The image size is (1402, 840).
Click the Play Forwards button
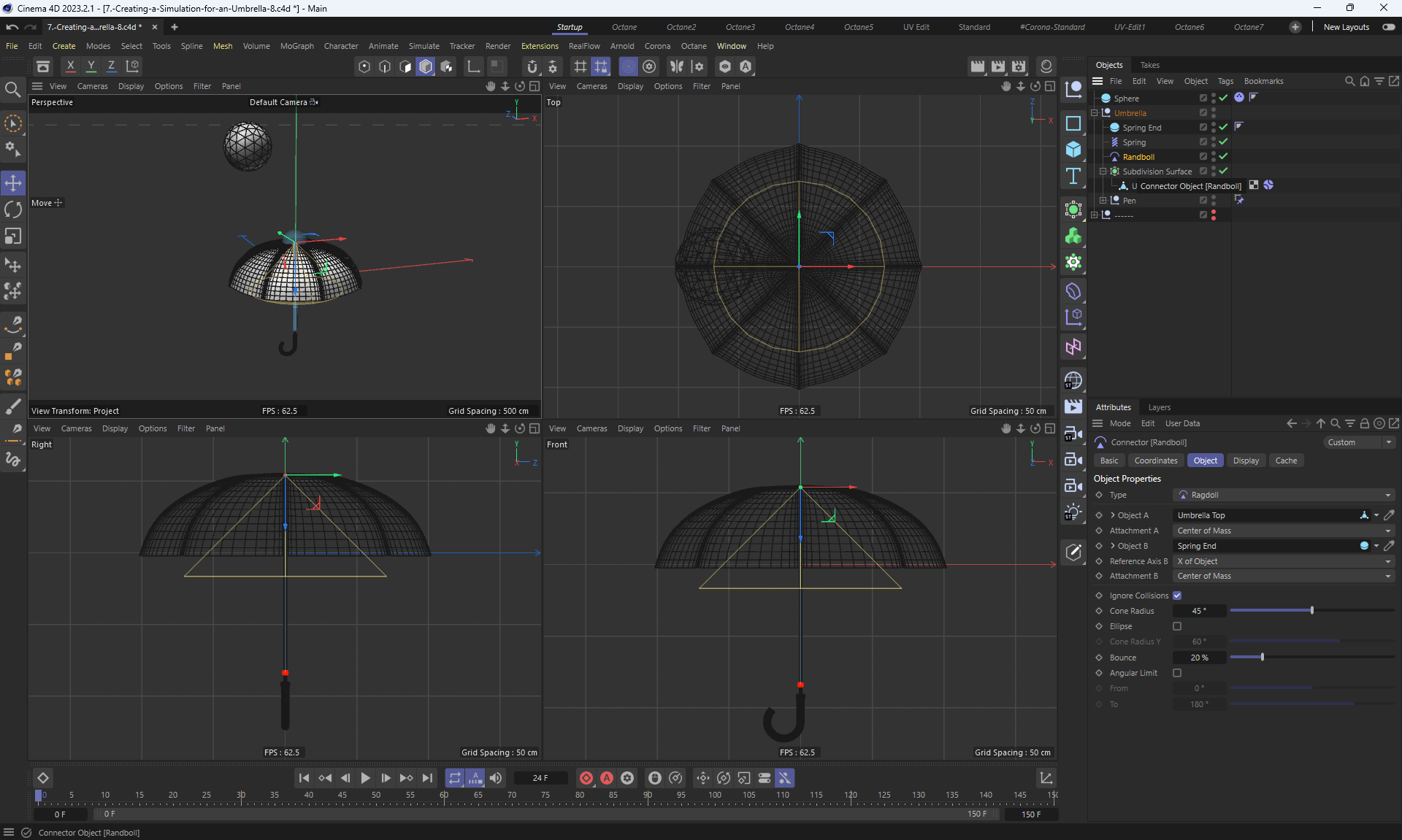[365, 778]
